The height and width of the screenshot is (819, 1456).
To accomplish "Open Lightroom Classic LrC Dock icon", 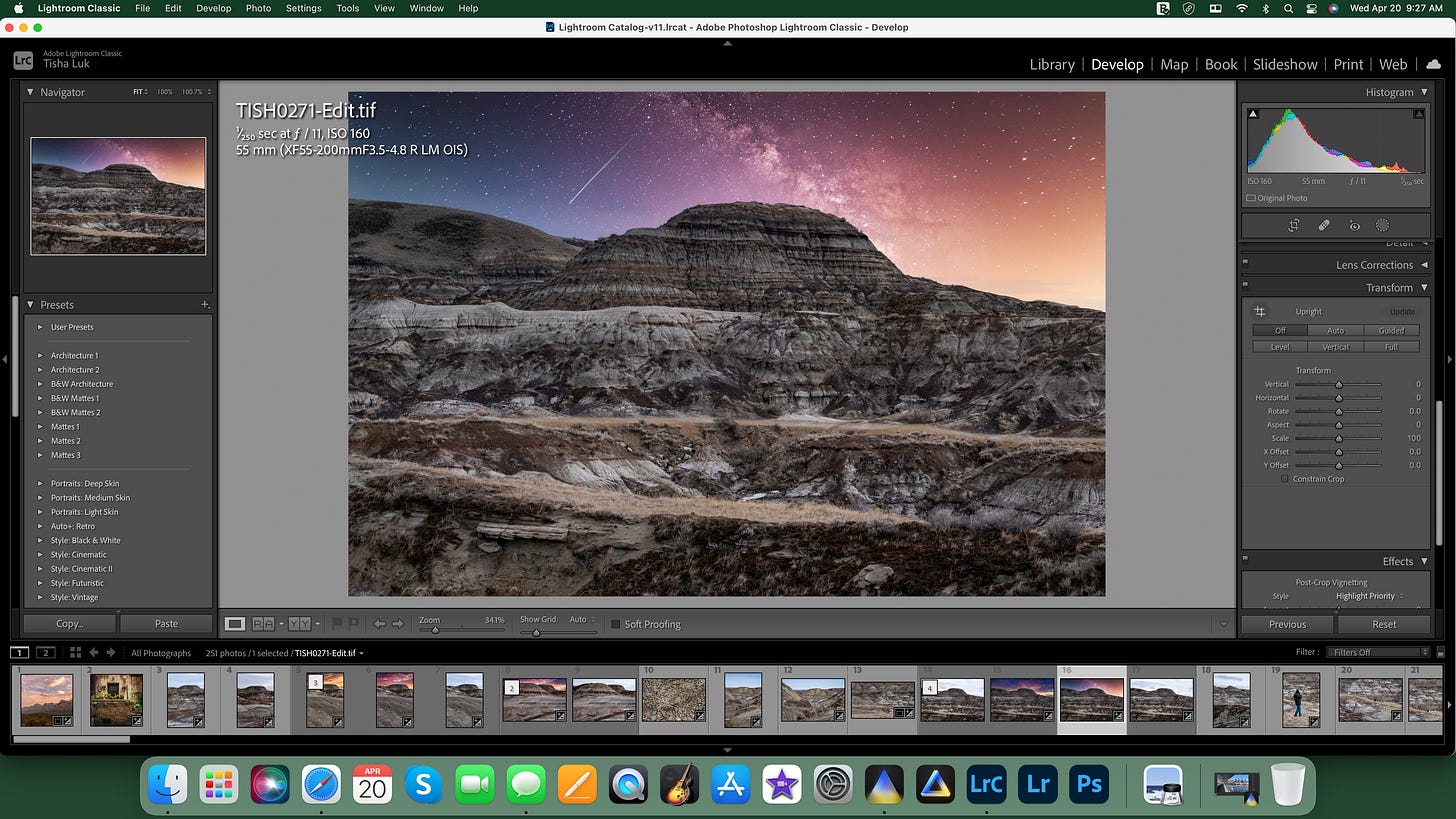I will (986, 784).
